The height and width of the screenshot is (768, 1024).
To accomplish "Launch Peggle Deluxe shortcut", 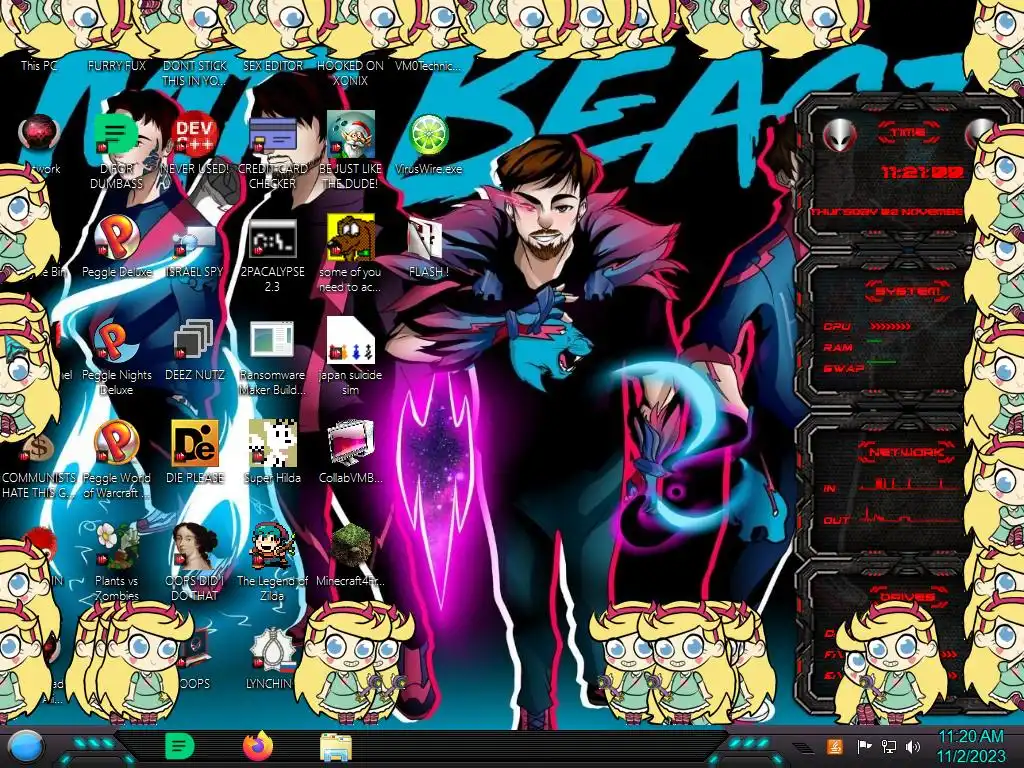I will (x=116, y=238).
